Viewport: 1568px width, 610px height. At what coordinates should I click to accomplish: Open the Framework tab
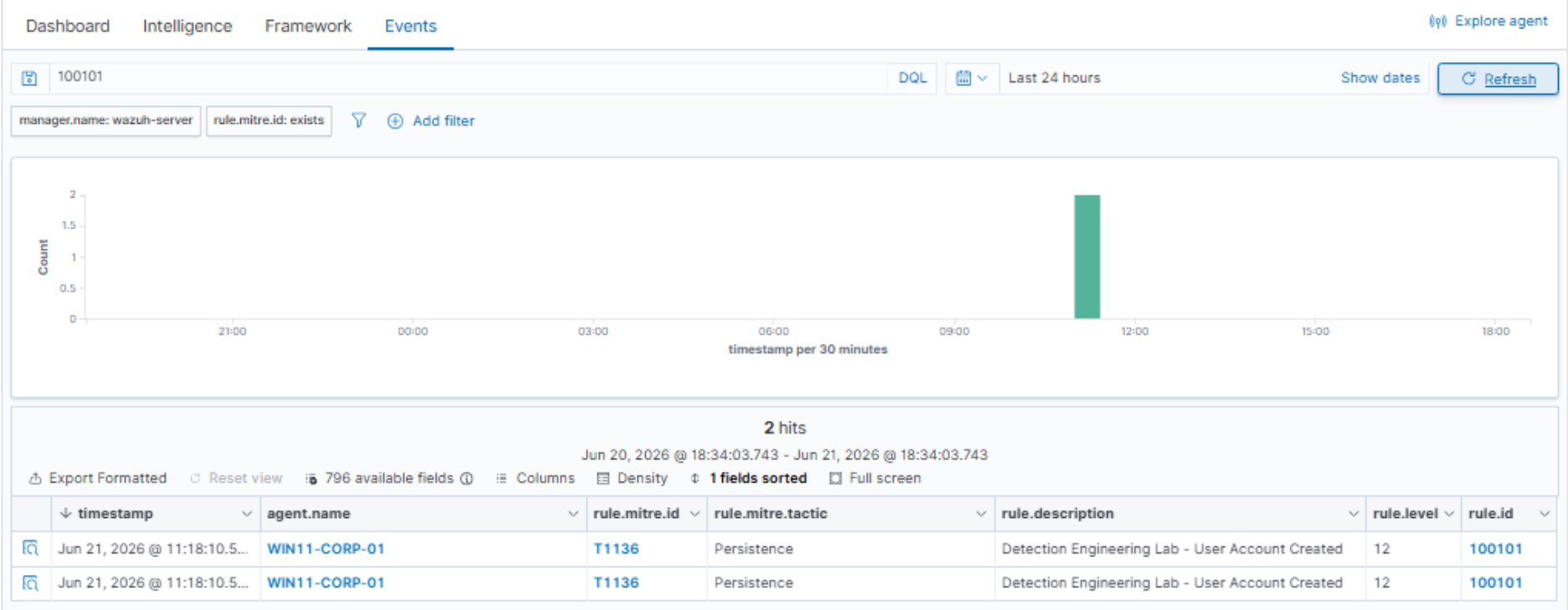308,26
